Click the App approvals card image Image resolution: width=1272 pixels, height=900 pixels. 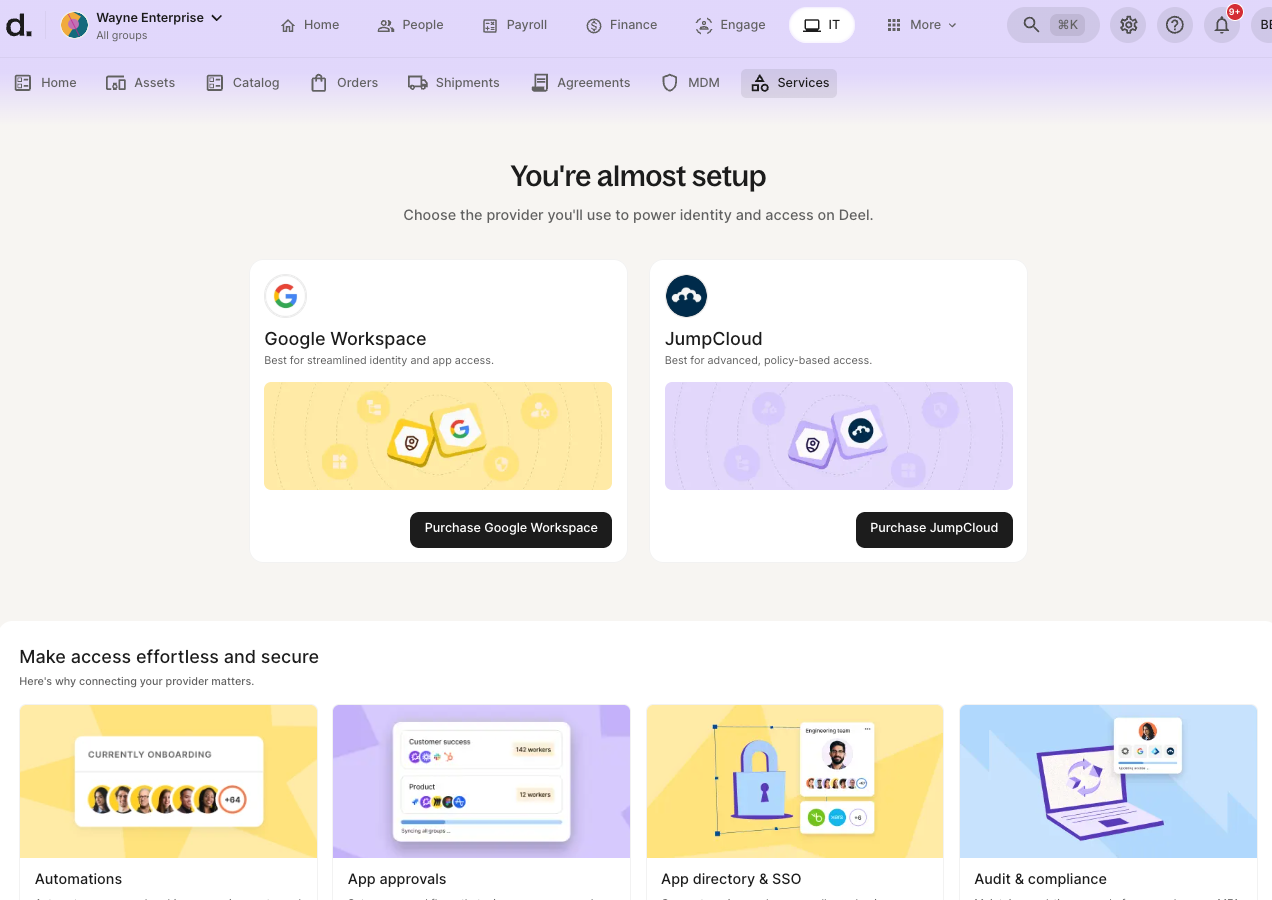point(481,781)
